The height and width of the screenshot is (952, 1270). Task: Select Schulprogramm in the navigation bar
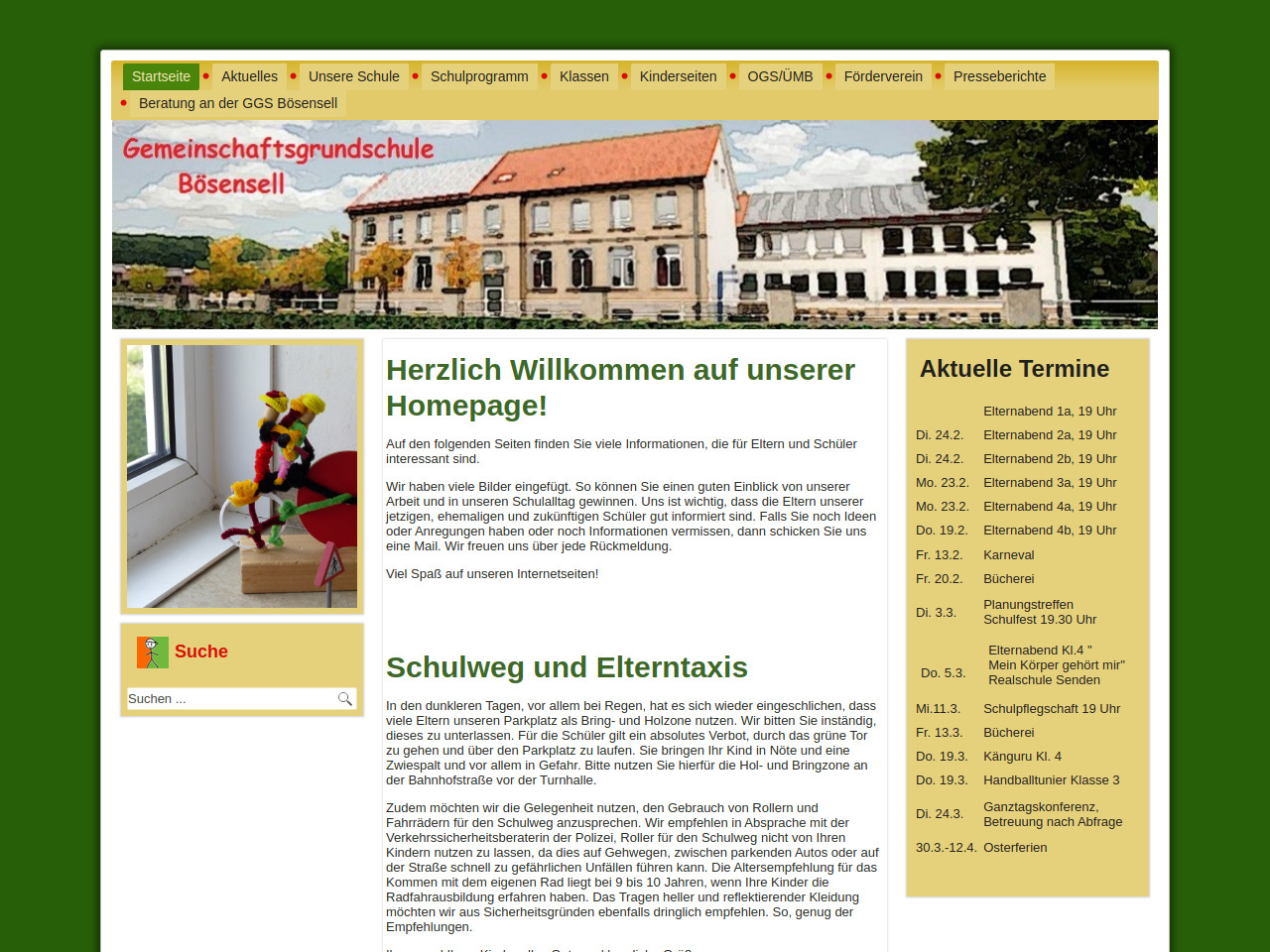point(479,76)
